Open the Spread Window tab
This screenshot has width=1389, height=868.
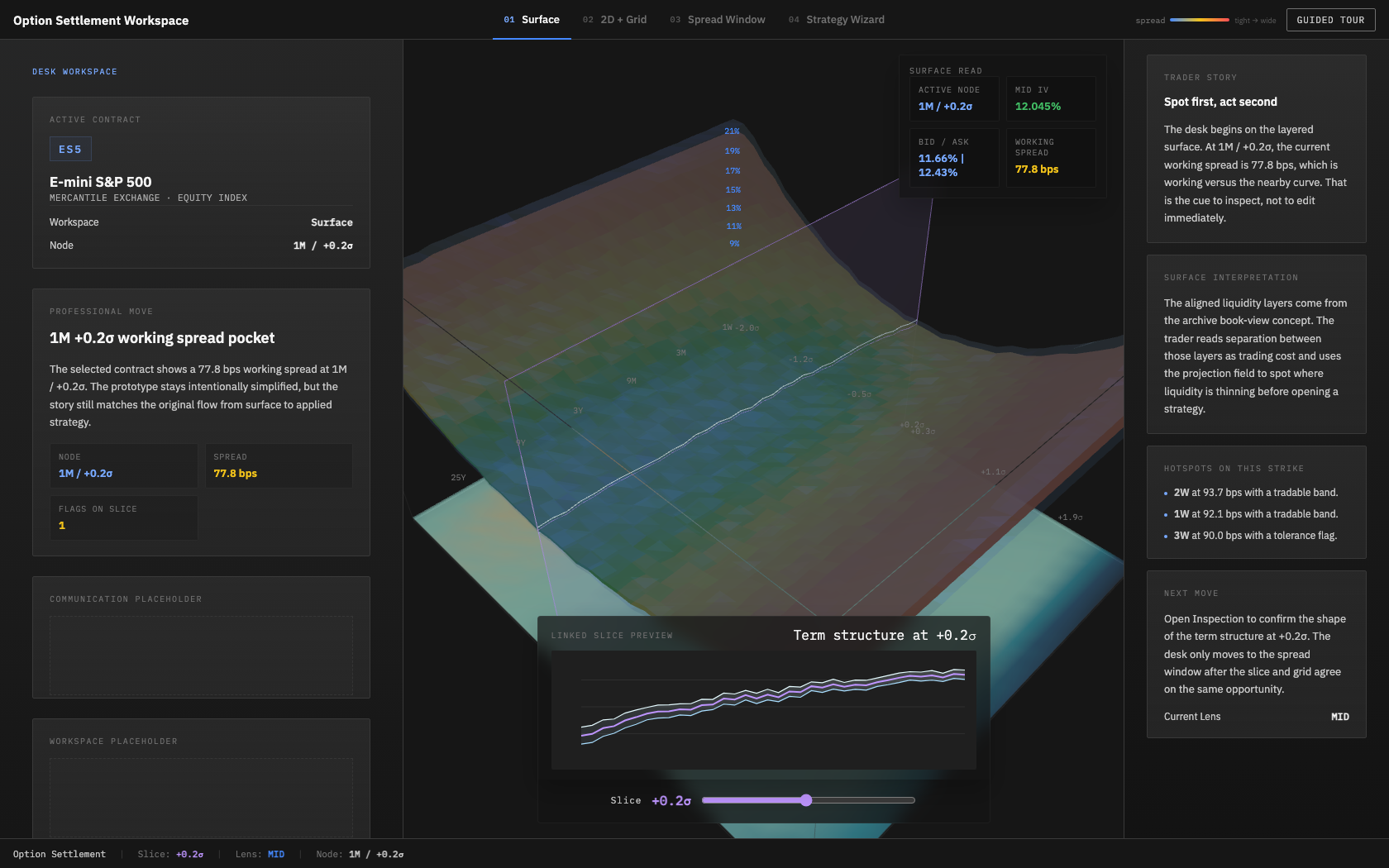[718, 20]
